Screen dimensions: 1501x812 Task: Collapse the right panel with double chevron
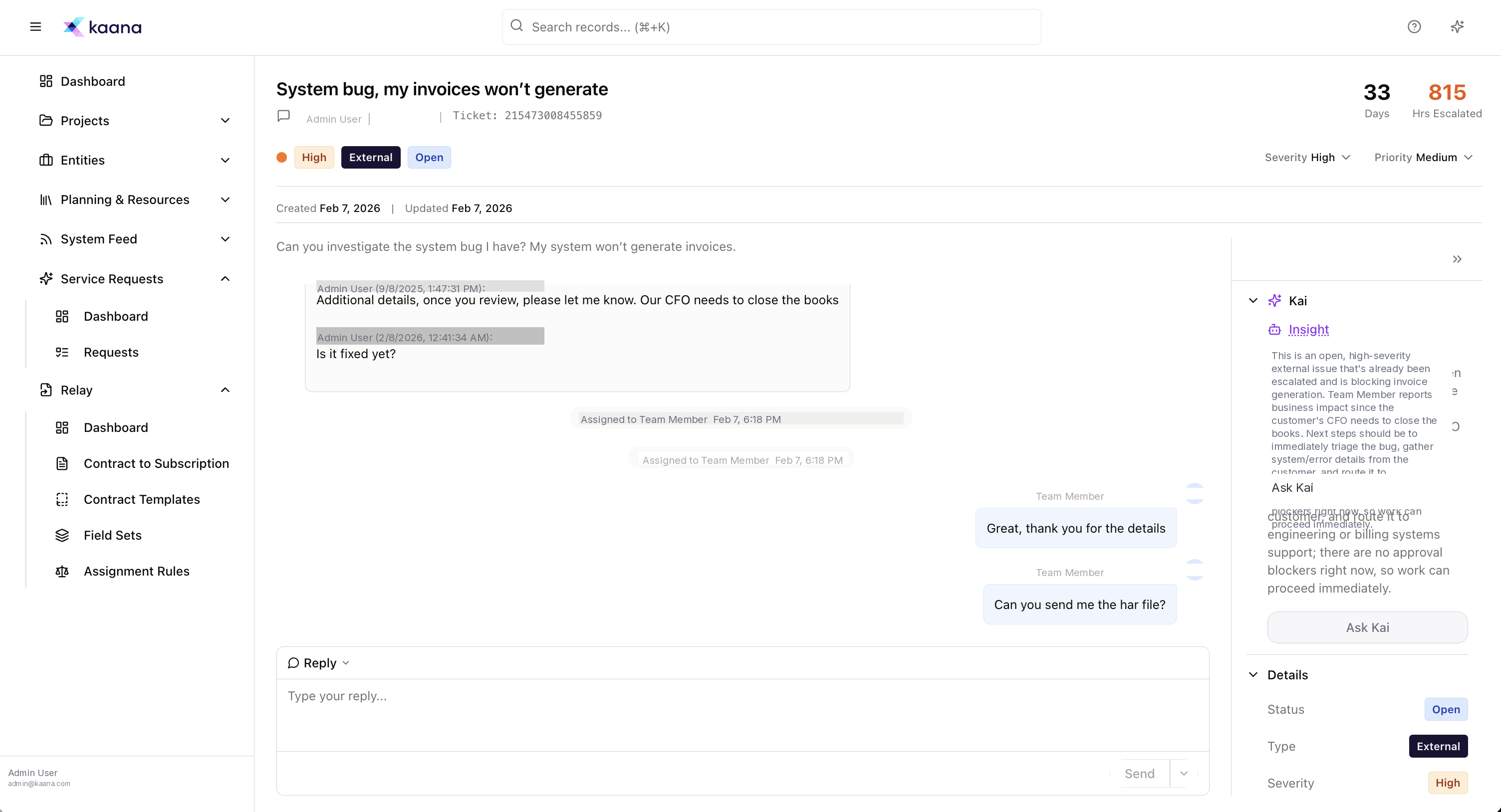[x=1457, y=259]
